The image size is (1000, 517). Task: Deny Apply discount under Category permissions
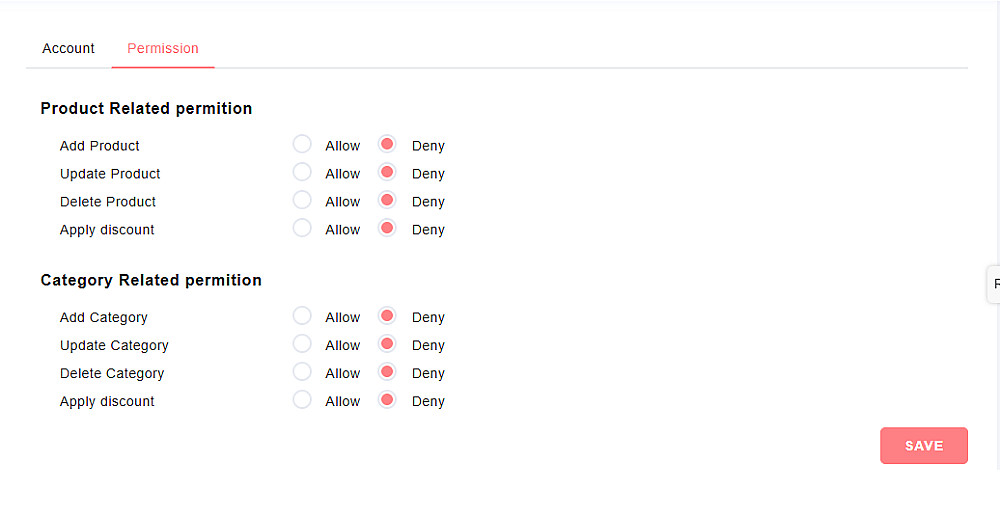coord(388,400)
